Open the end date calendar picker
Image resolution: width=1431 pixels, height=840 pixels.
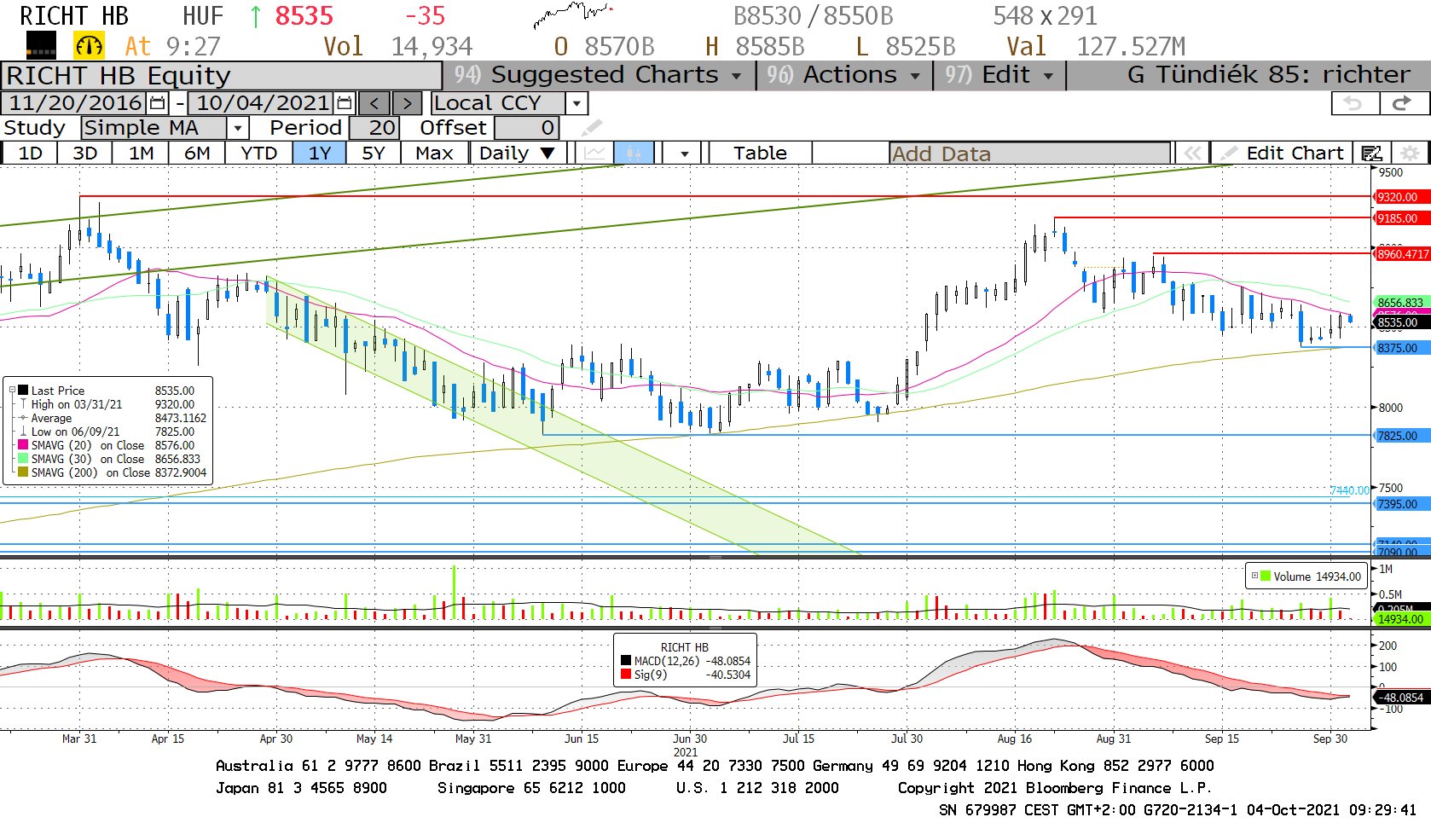click(345, 103)
